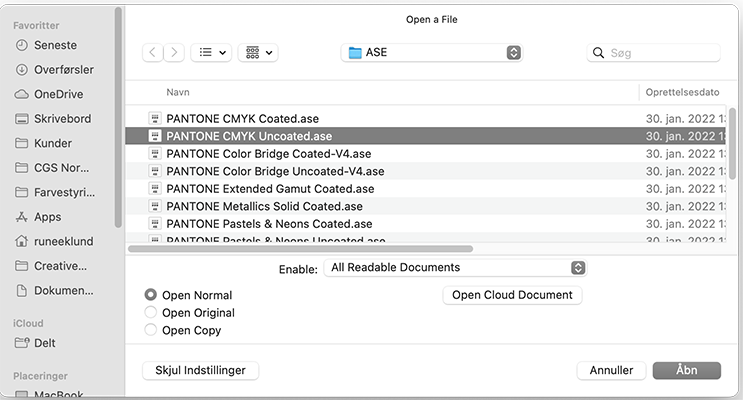
Task: Open iCloud Delt shared folder
Action: [x=35, y=343]
